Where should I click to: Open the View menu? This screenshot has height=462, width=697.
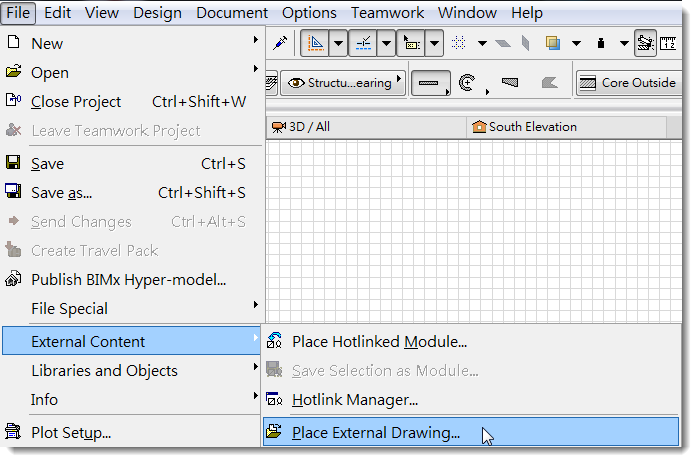(x=102, y=12)
